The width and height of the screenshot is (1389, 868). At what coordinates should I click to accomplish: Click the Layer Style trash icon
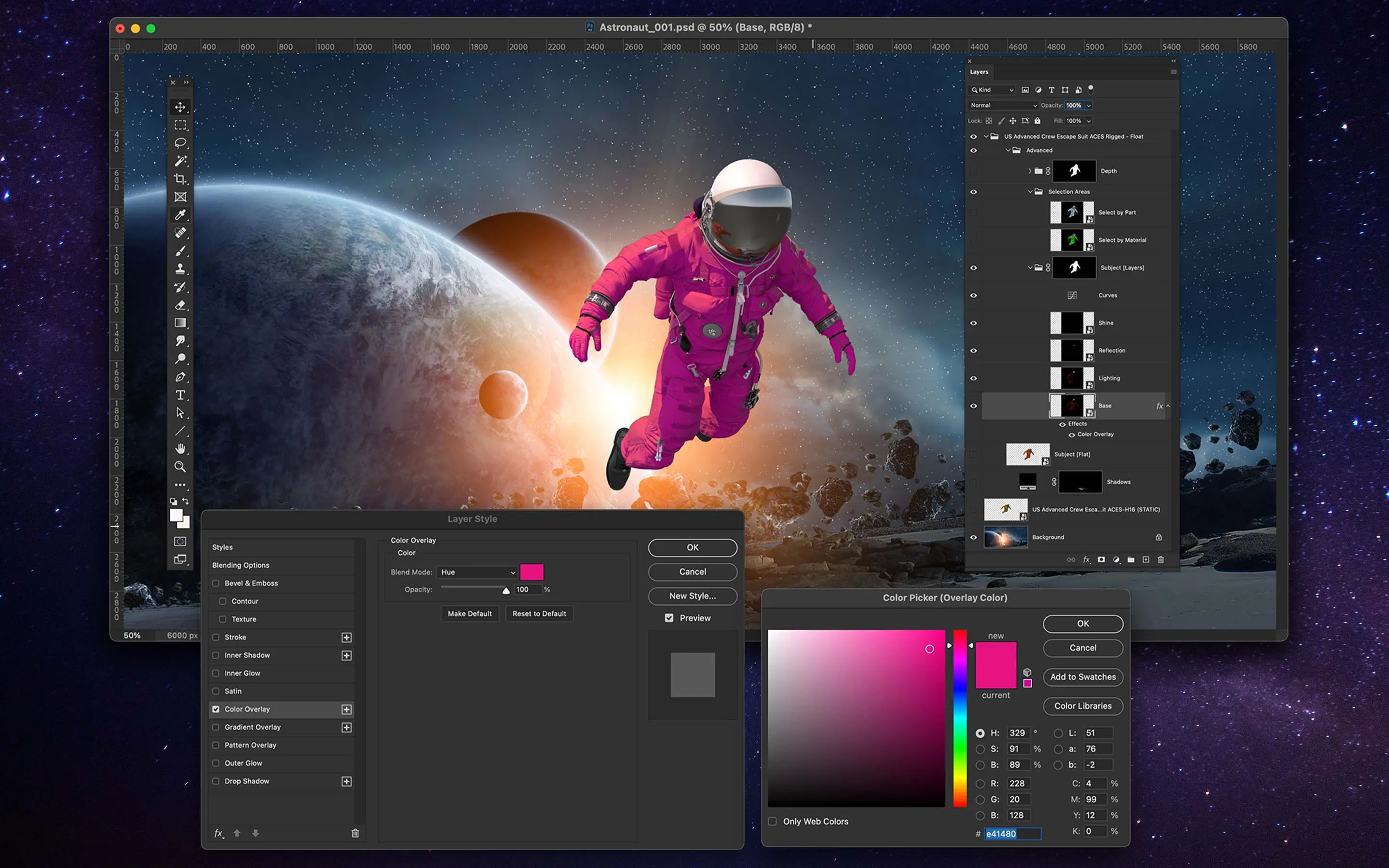click(x=355, y=833)
